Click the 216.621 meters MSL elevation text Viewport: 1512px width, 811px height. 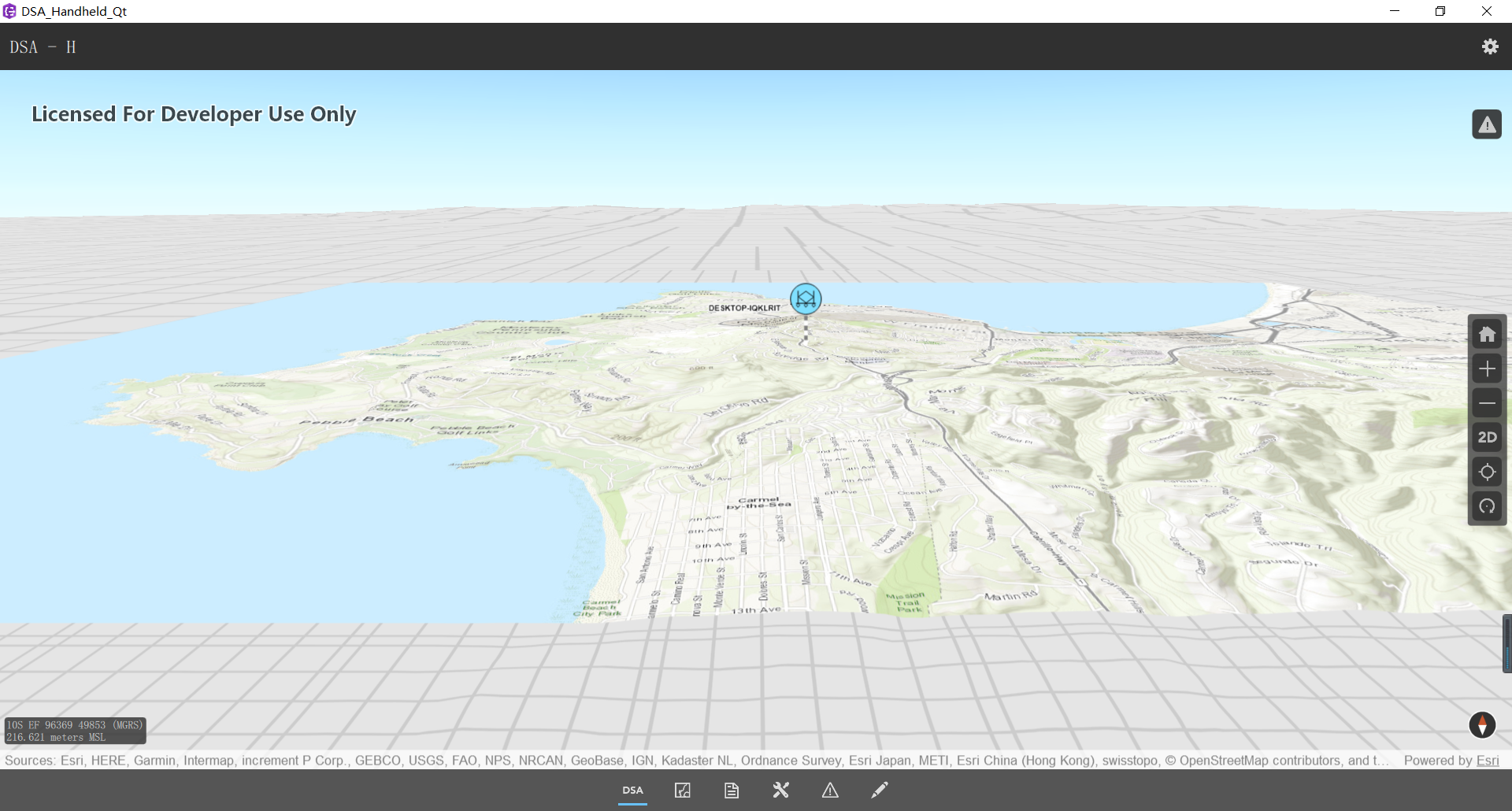[56, 738]
